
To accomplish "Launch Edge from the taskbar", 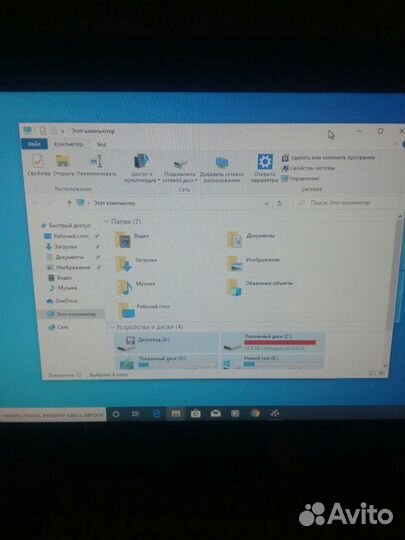I will 156,414.
